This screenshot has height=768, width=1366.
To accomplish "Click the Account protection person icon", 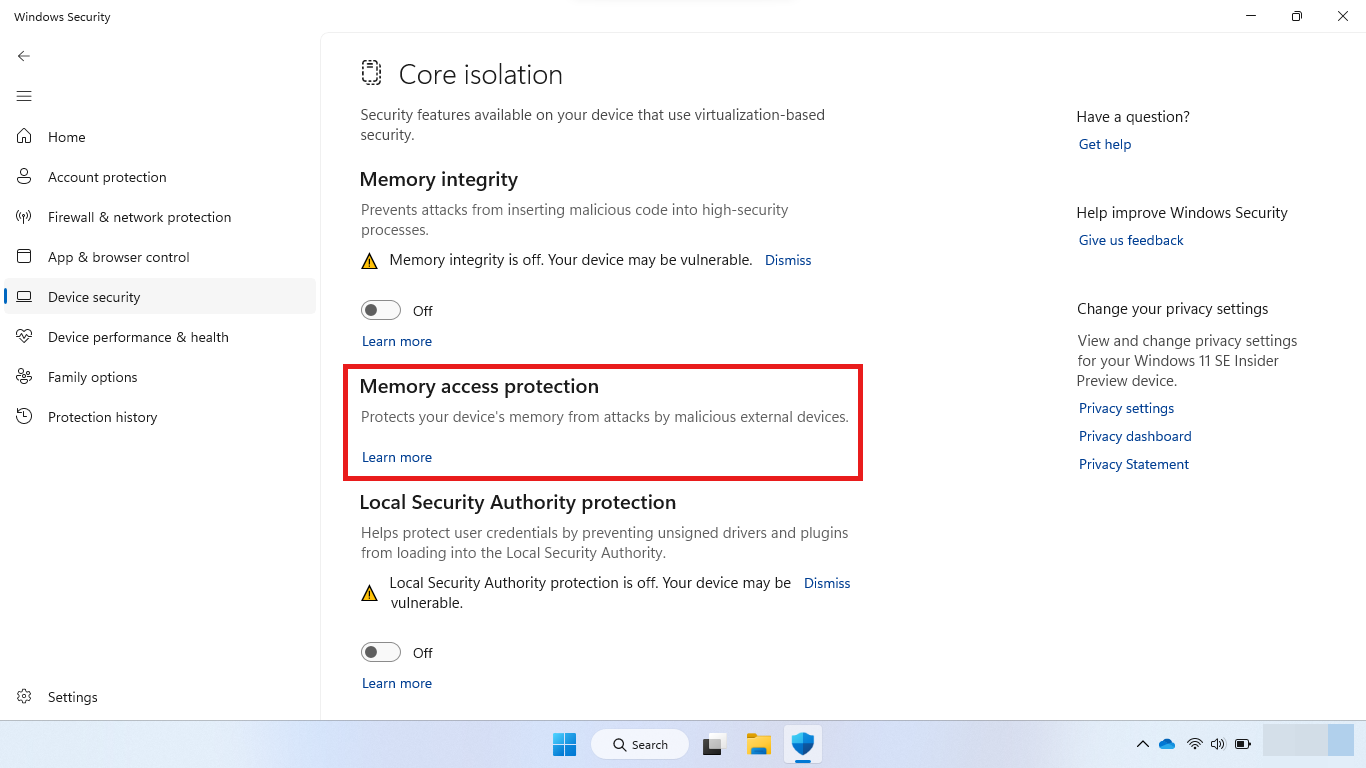I will pos(25,177).
